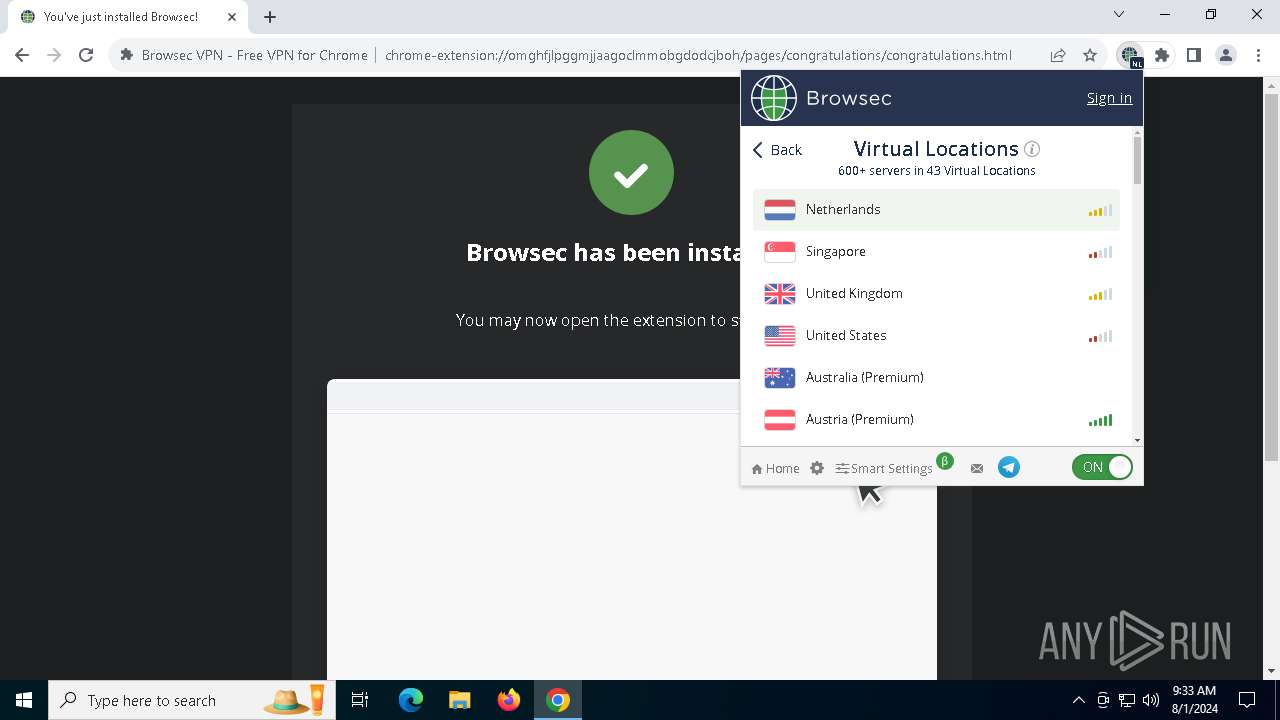Select the United Kingdom flag icon

click(780, 294)
